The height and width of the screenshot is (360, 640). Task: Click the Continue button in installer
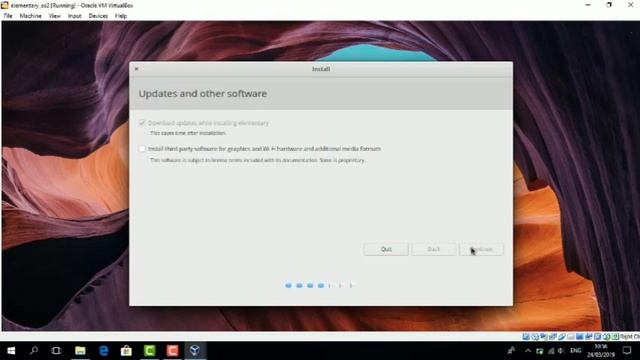pos(482,249)
